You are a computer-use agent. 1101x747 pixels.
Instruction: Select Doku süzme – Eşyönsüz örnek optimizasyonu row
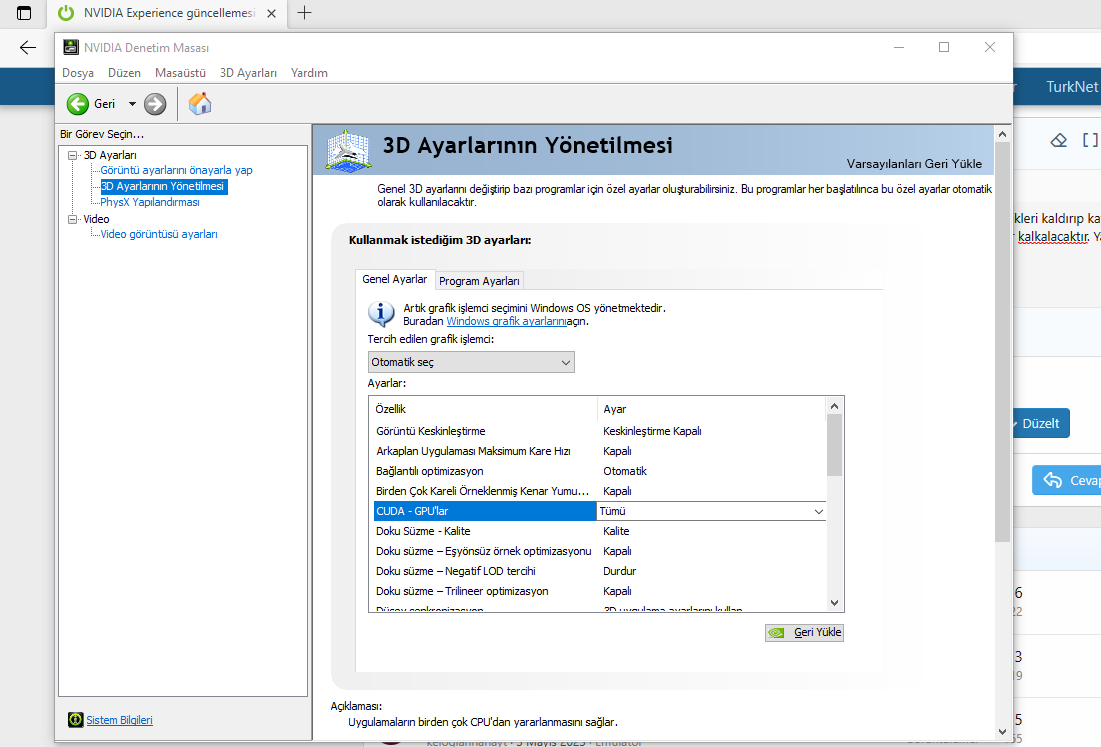point(598,551)
